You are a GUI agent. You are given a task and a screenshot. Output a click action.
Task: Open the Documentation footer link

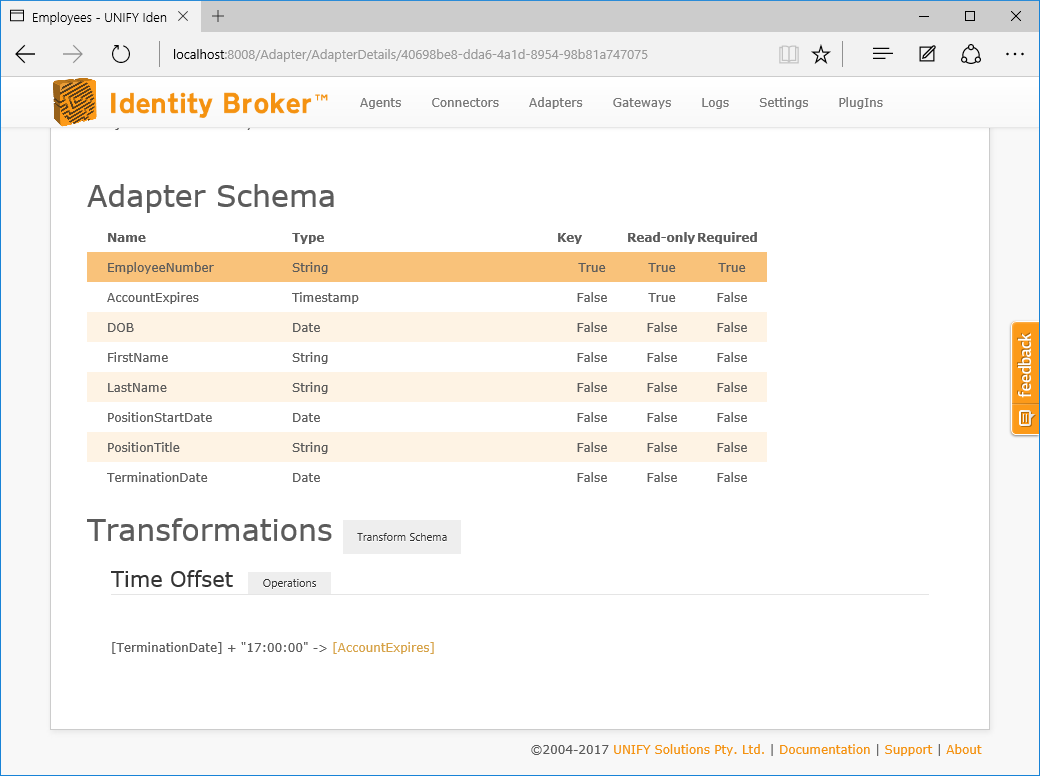(x=824, y=749)
